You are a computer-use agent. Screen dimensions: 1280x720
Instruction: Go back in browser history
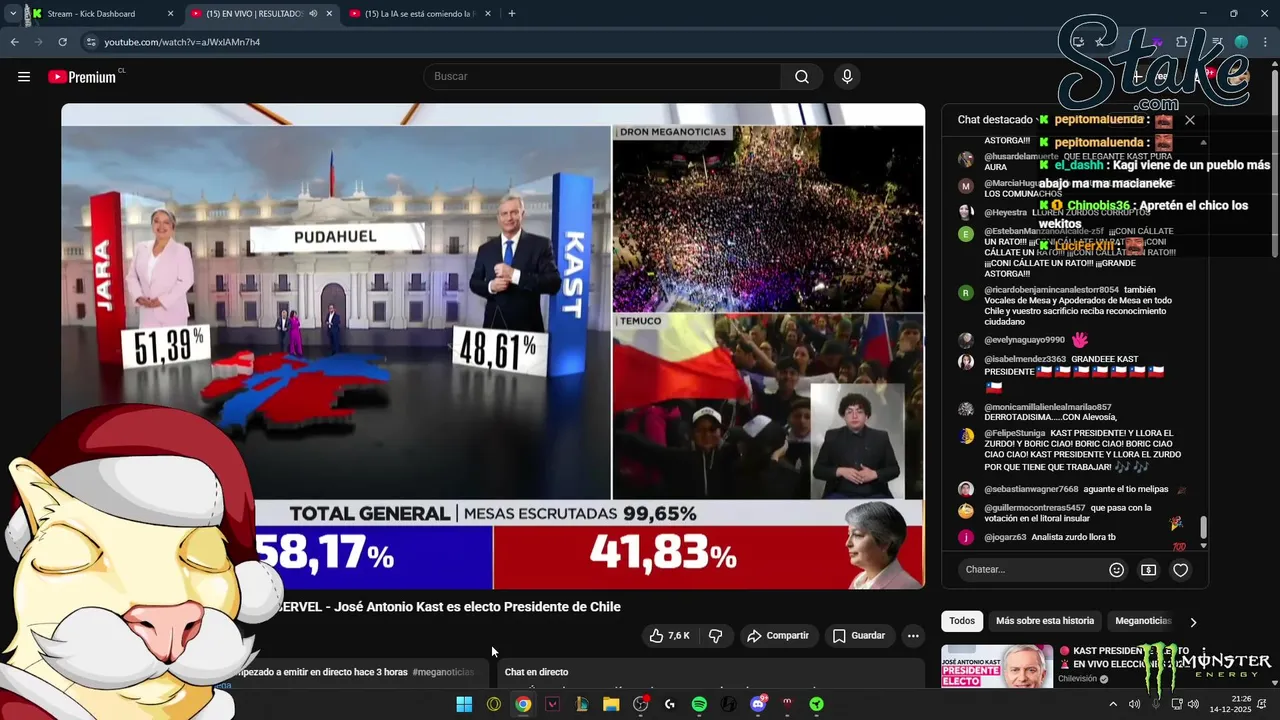[x=14, y=42]
